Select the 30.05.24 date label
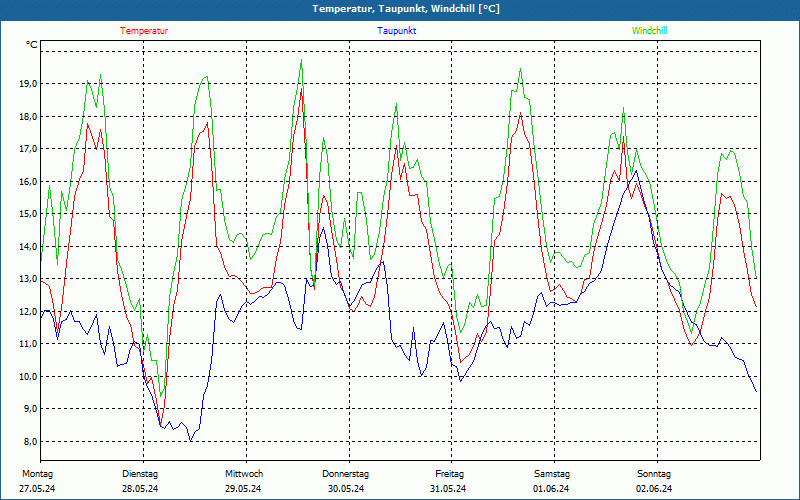This screenshot has height=500, width=800. [346, 489]
